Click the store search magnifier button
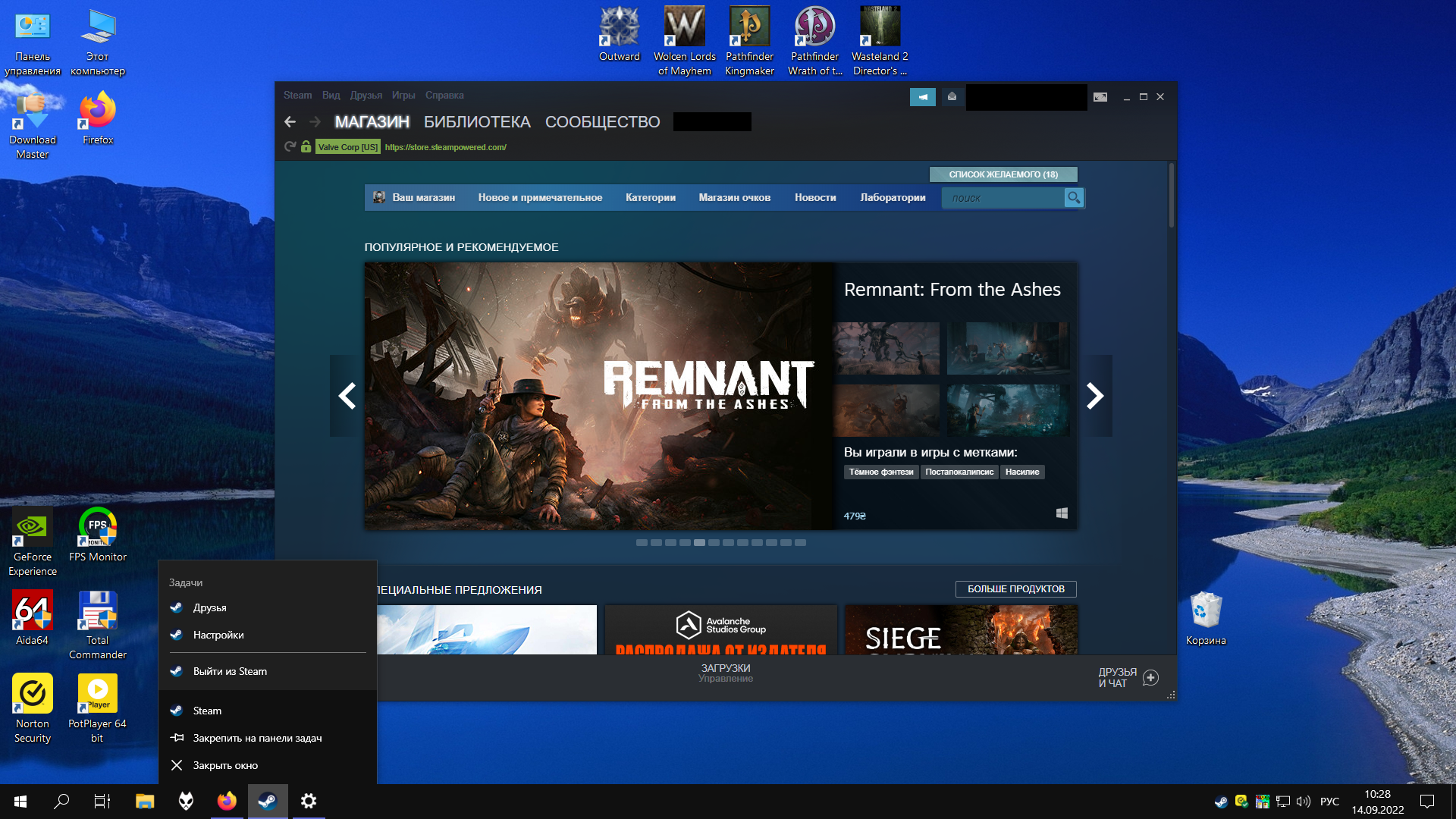1456x819 pixels. (x=1074, y=198)
